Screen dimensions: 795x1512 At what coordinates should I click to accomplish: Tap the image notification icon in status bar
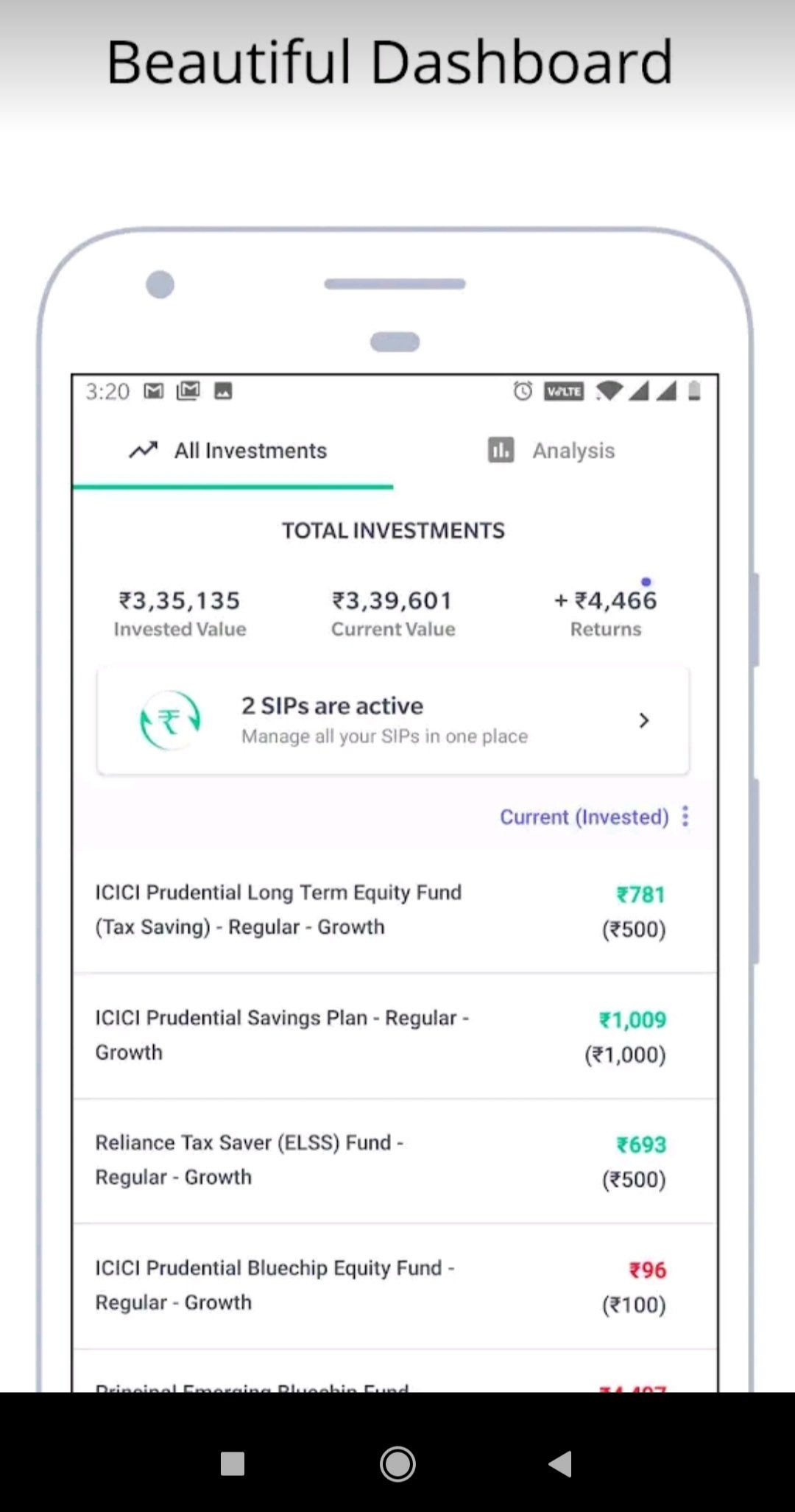pyautogui.click(x=223, y=391)
